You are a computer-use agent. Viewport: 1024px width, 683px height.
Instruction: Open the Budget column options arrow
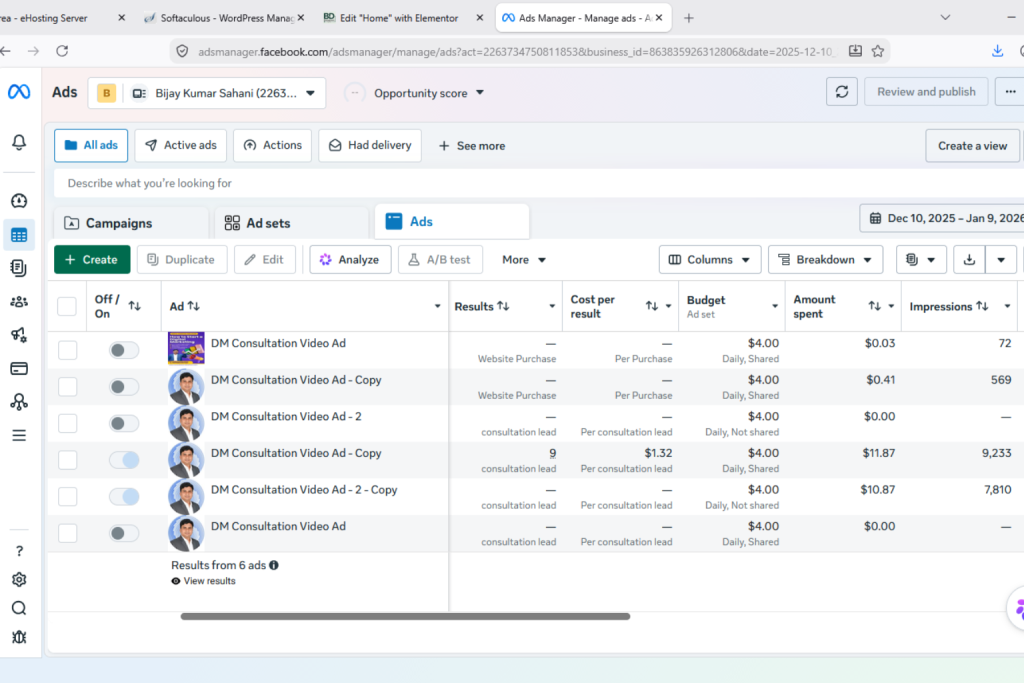(775, 306)
